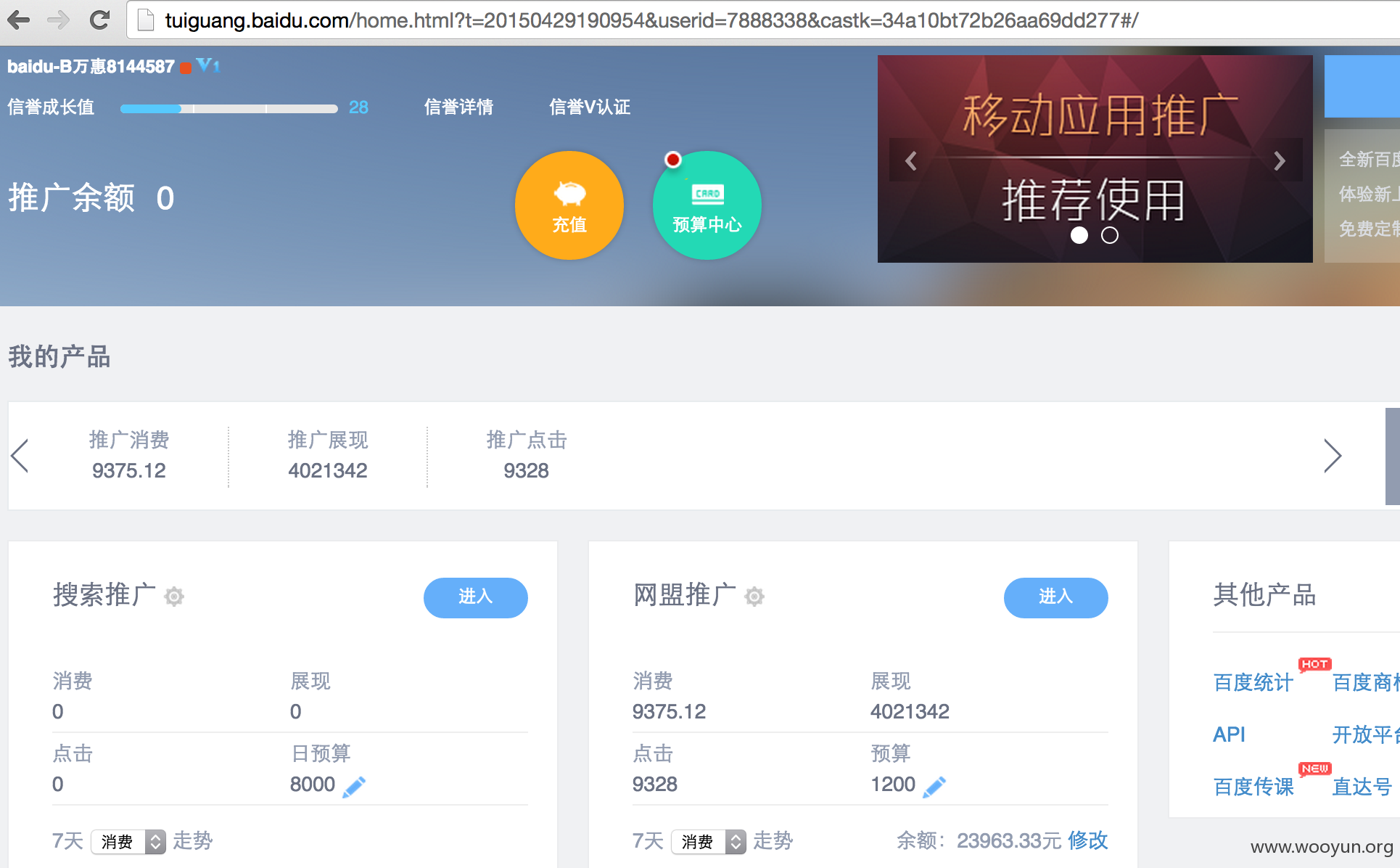1400x868 pixels.
Task: Click the NEW badge near 百度传课
Action: point(1314,769)
